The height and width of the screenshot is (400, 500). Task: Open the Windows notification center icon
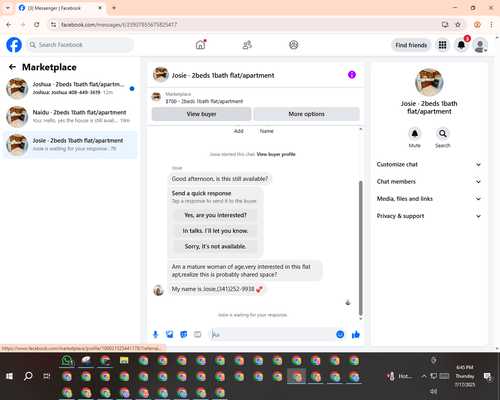tap(488, 376)
